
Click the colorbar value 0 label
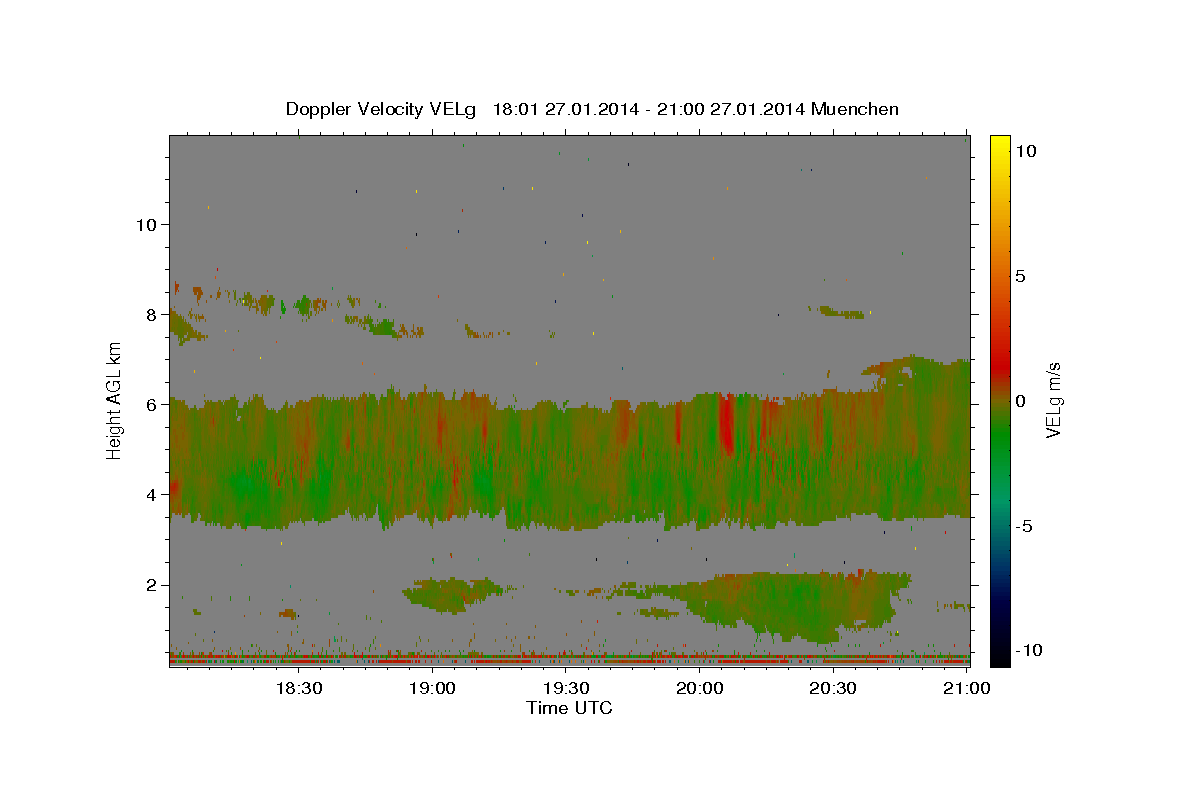pyautogui.click(x=1021, y=401)
